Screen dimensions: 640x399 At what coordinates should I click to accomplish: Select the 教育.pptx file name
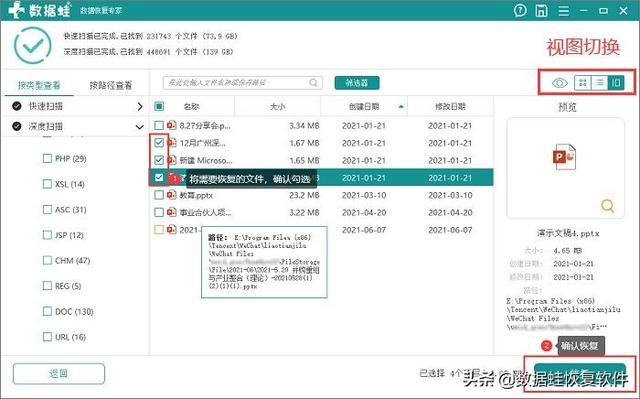coord(196,195)
